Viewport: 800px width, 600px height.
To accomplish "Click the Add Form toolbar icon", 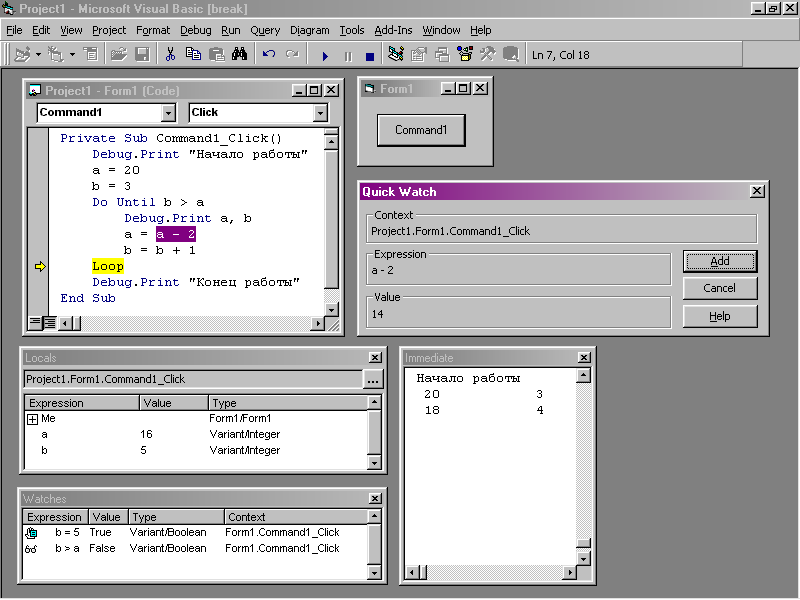I will (55, 54).
